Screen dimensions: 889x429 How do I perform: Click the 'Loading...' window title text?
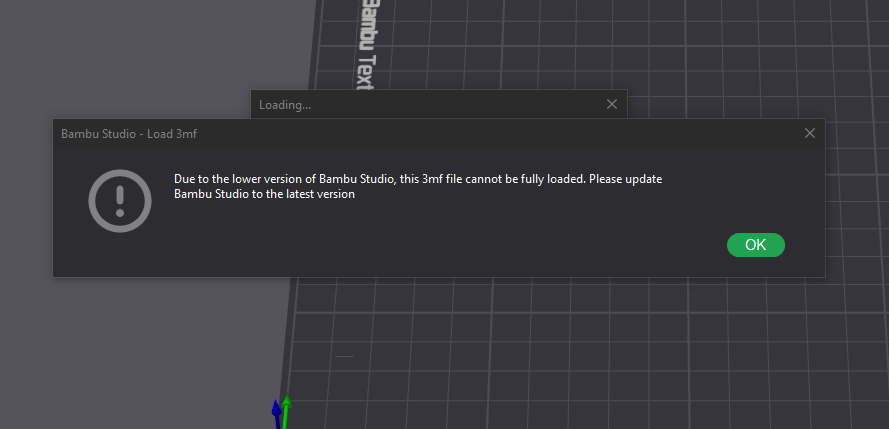(285, 105)
